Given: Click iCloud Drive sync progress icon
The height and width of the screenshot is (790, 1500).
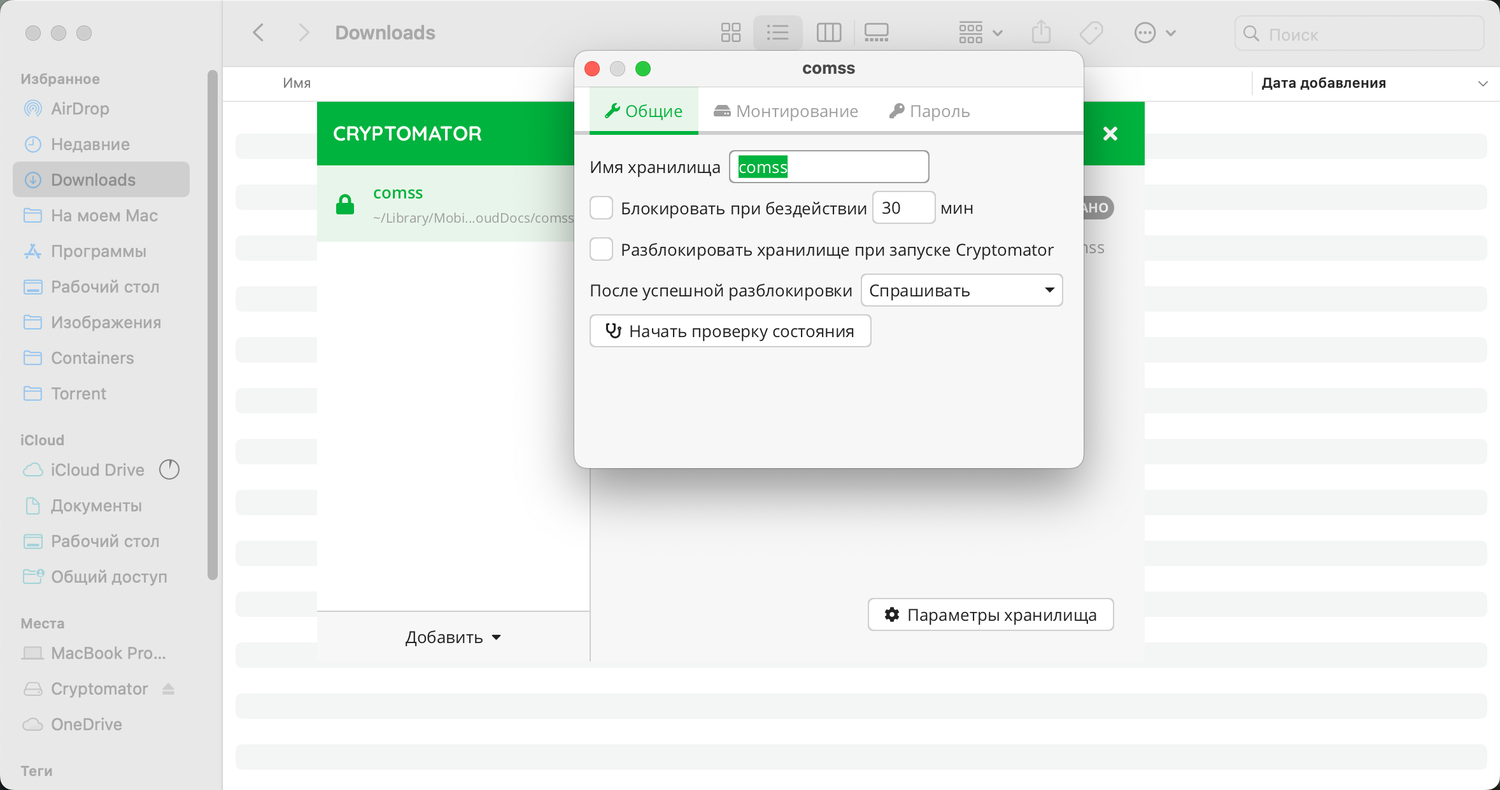Looking at the screenshot, I should (x=169, y=469).
